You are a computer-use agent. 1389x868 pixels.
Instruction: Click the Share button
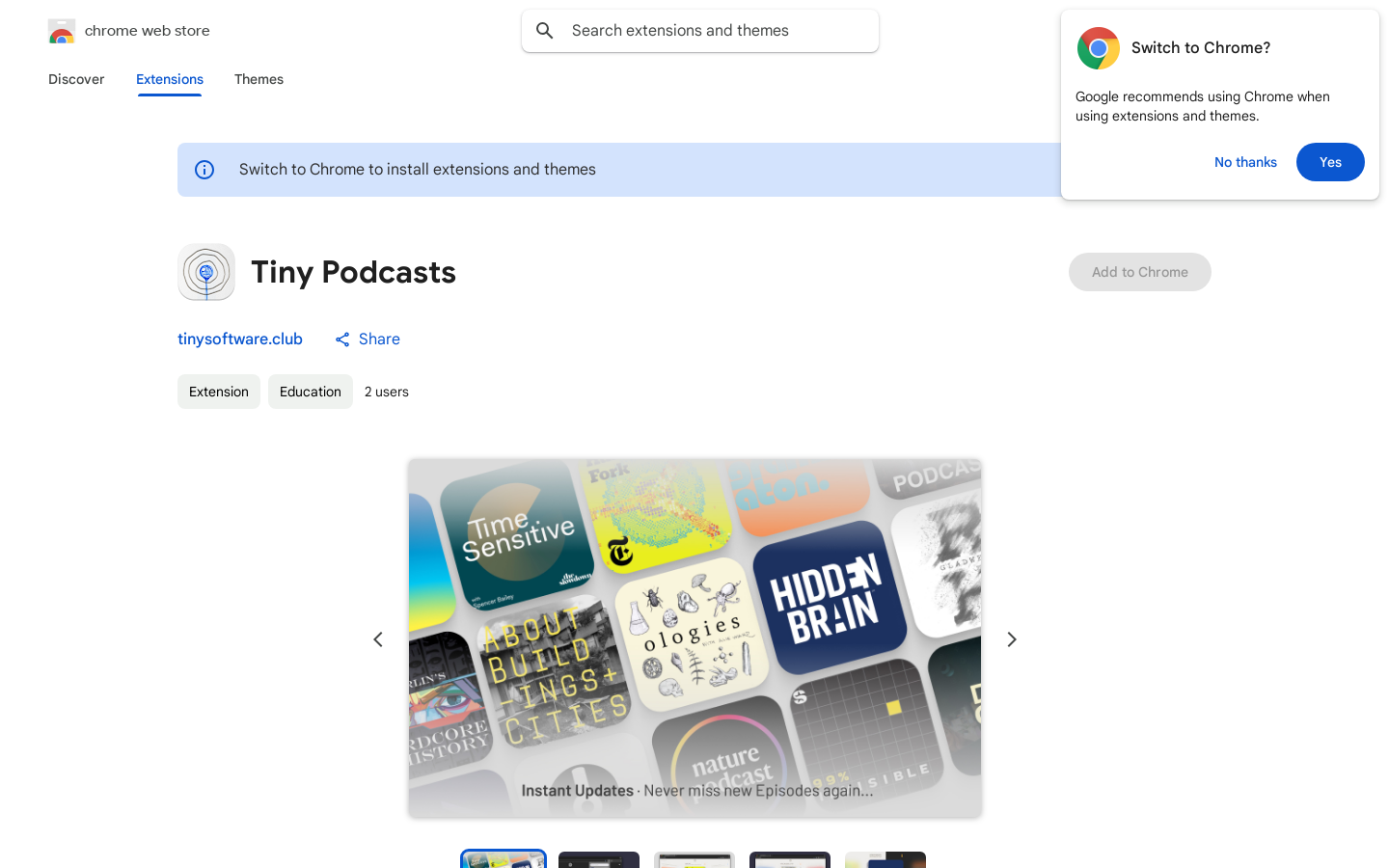coord(367,339)
